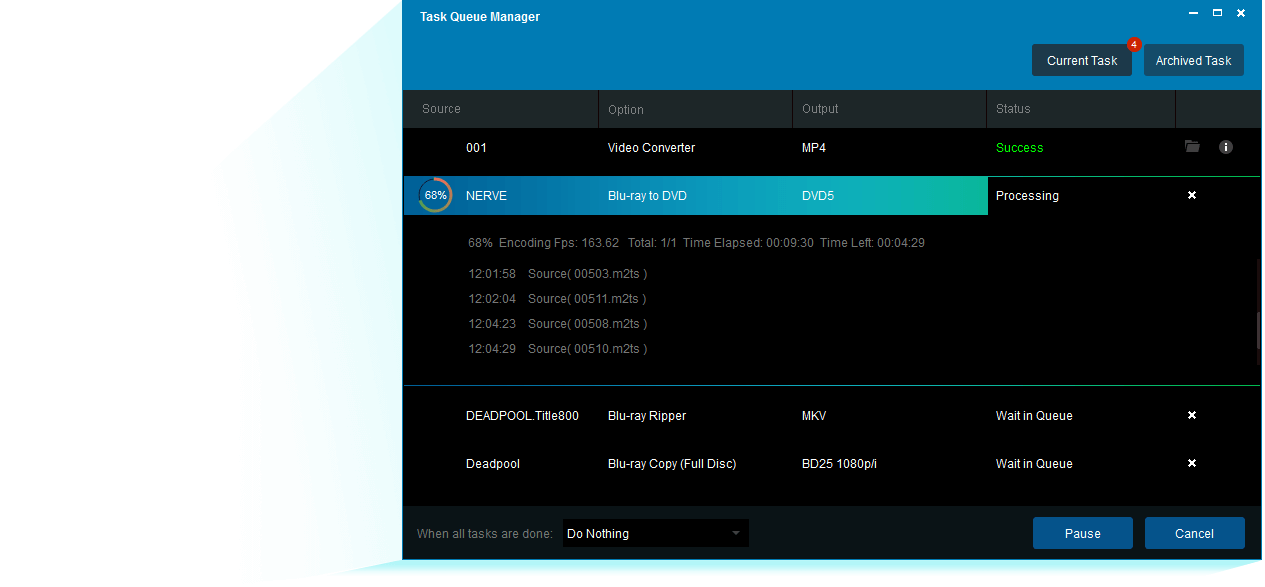Click the MKV output cell
Viewport: 1265px width, 587px height.
(814, 416)
